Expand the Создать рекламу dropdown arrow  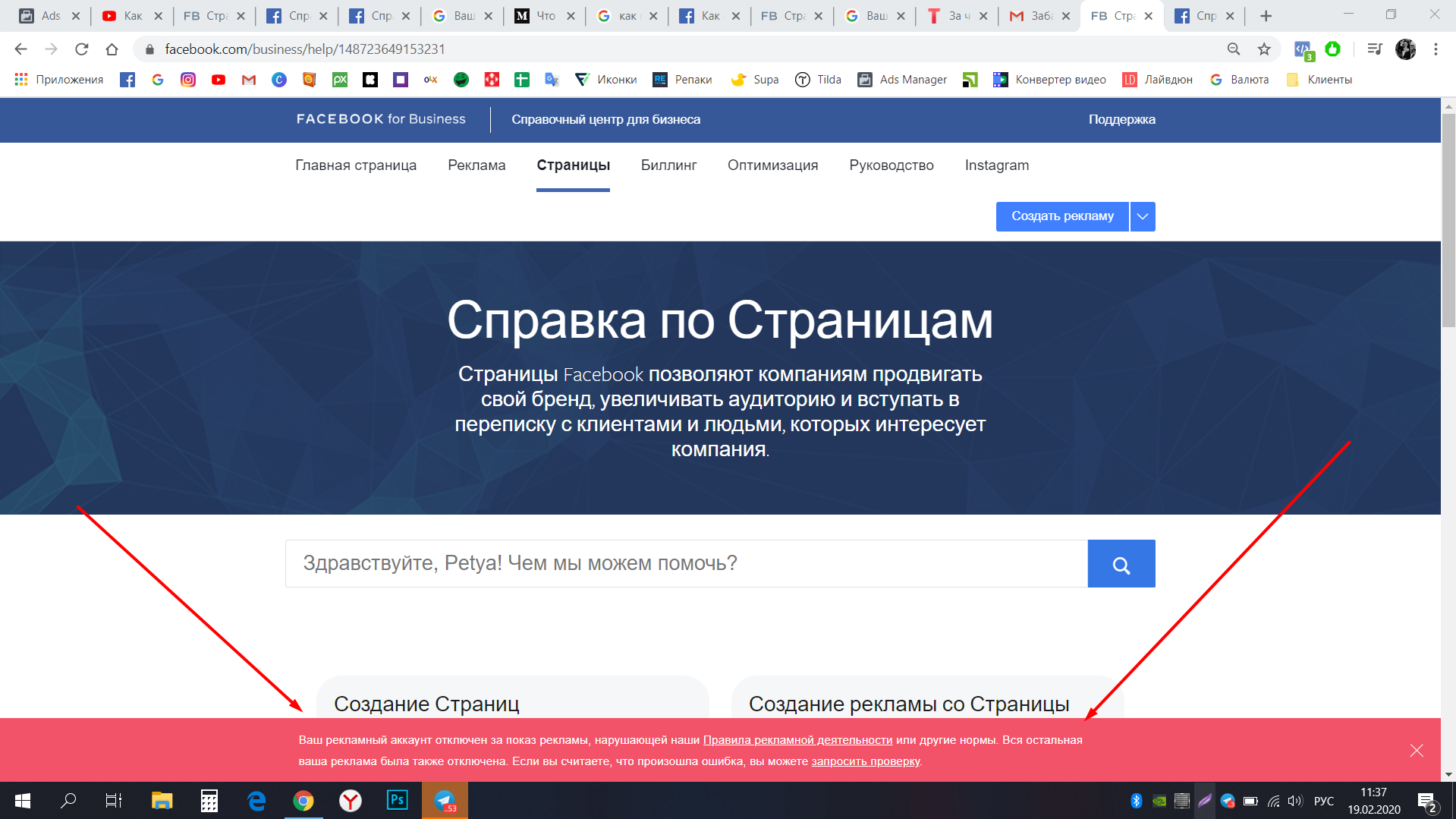coord(1143,216)
